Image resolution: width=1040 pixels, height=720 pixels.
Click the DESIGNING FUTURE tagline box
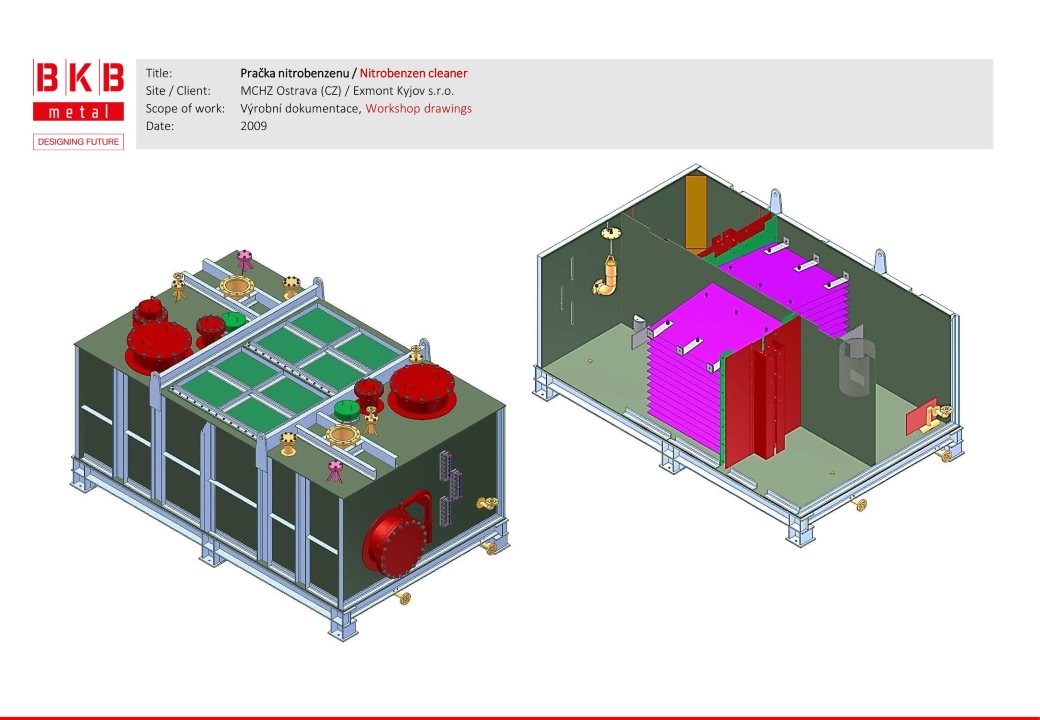click(79, 142)
